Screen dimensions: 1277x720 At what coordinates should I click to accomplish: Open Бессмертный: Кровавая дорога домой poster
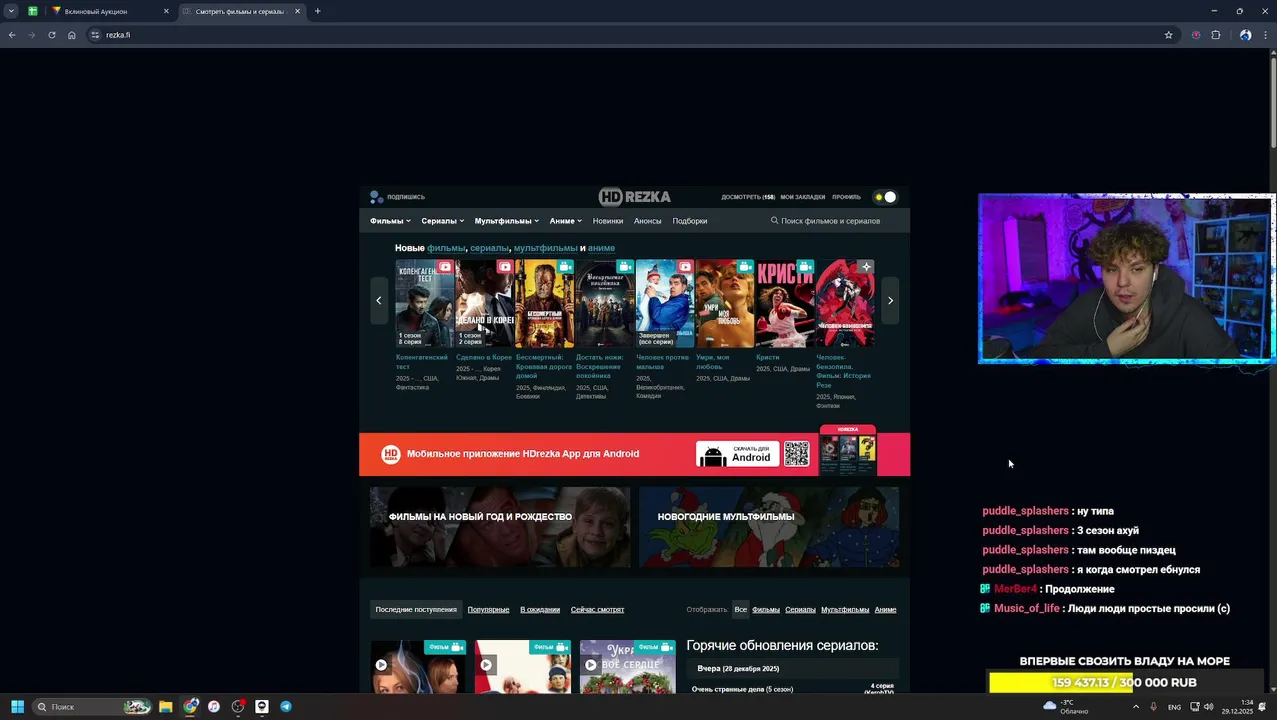tap(545, 303)
